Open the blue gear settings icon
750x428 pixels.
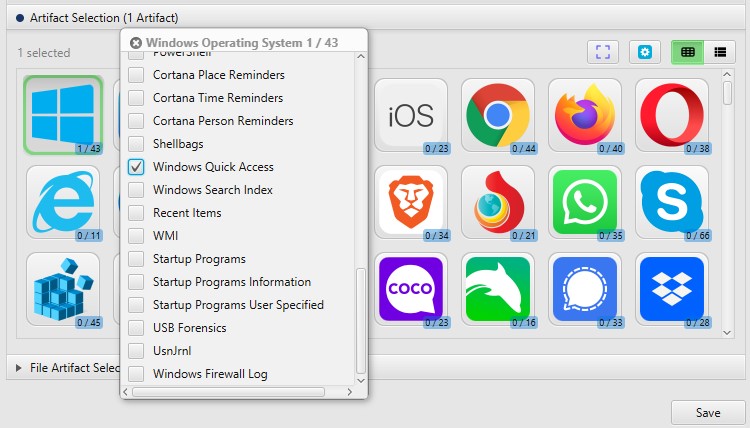pyautogui.click(x=645, y=52)
